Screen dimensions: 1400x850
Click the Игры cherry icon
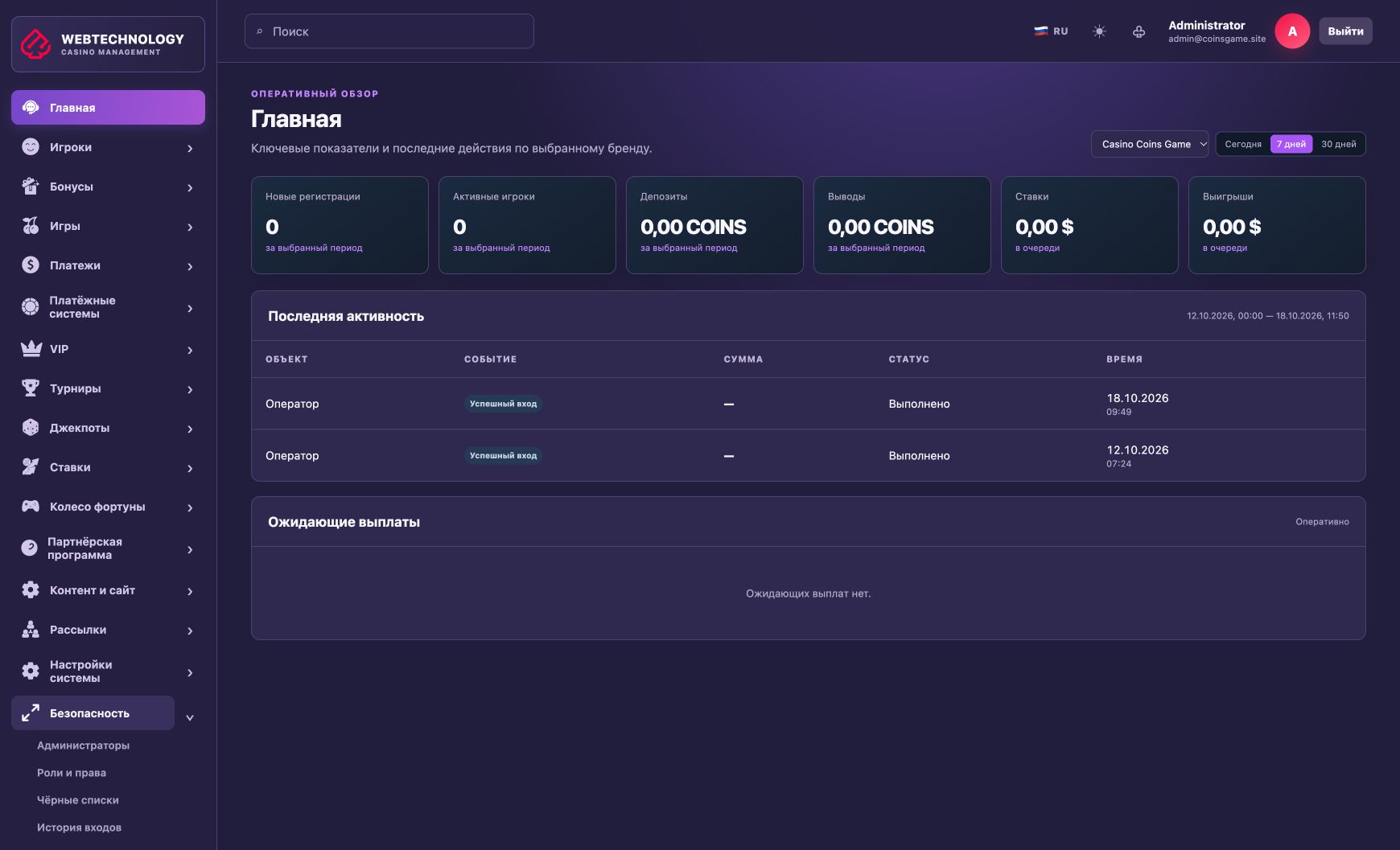[31, 226]
